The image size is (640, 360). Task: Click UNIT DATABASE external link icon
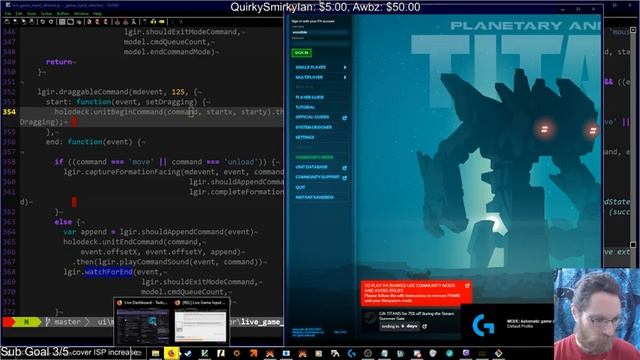click(x=344, y=168)
